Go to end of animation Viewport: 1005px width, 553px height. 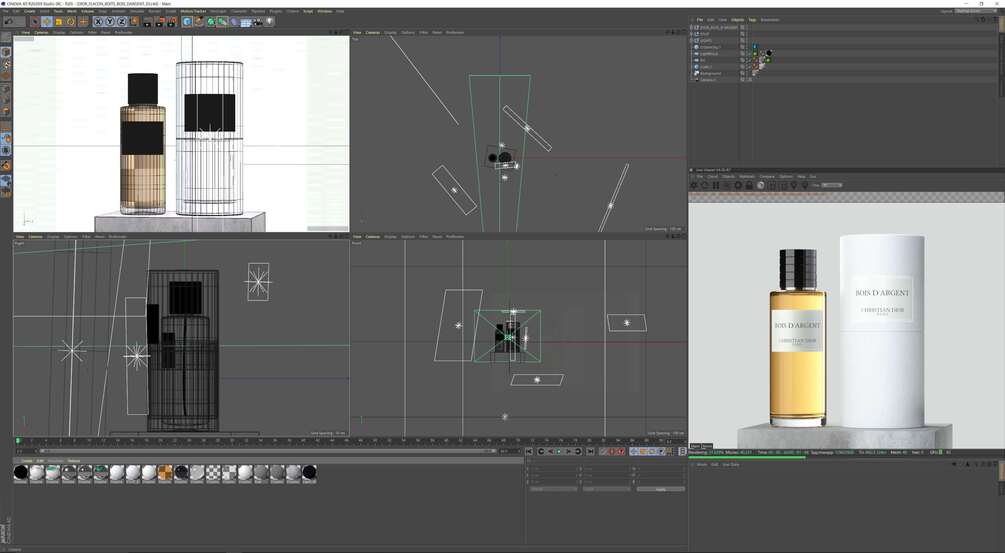[590, 451]
